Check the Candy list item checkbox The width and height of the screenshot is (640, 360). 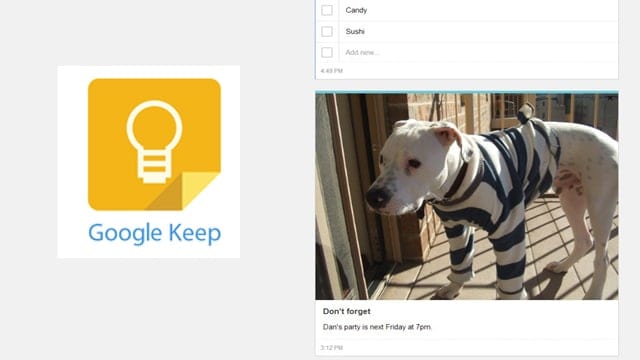327,10
